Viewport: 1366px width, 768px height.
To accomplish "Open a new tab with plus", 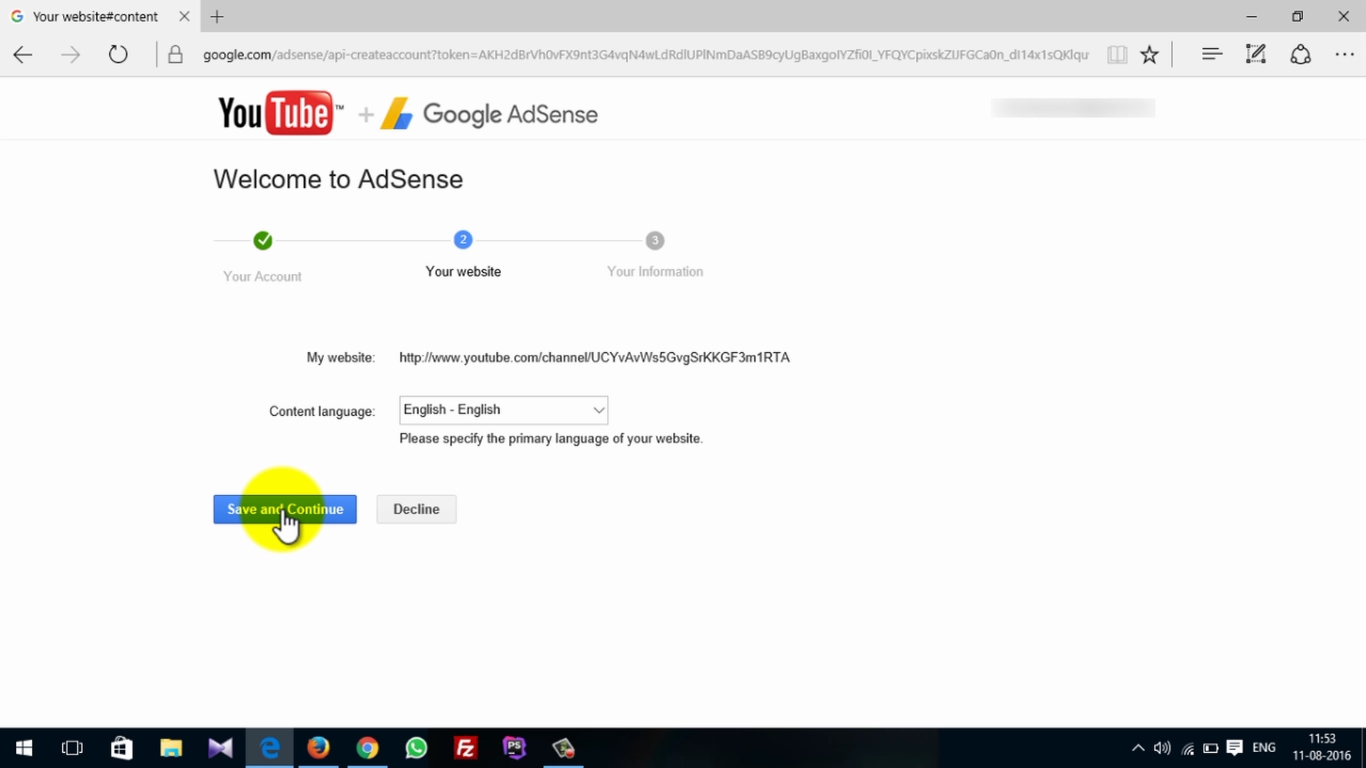I will click(217, 17).
